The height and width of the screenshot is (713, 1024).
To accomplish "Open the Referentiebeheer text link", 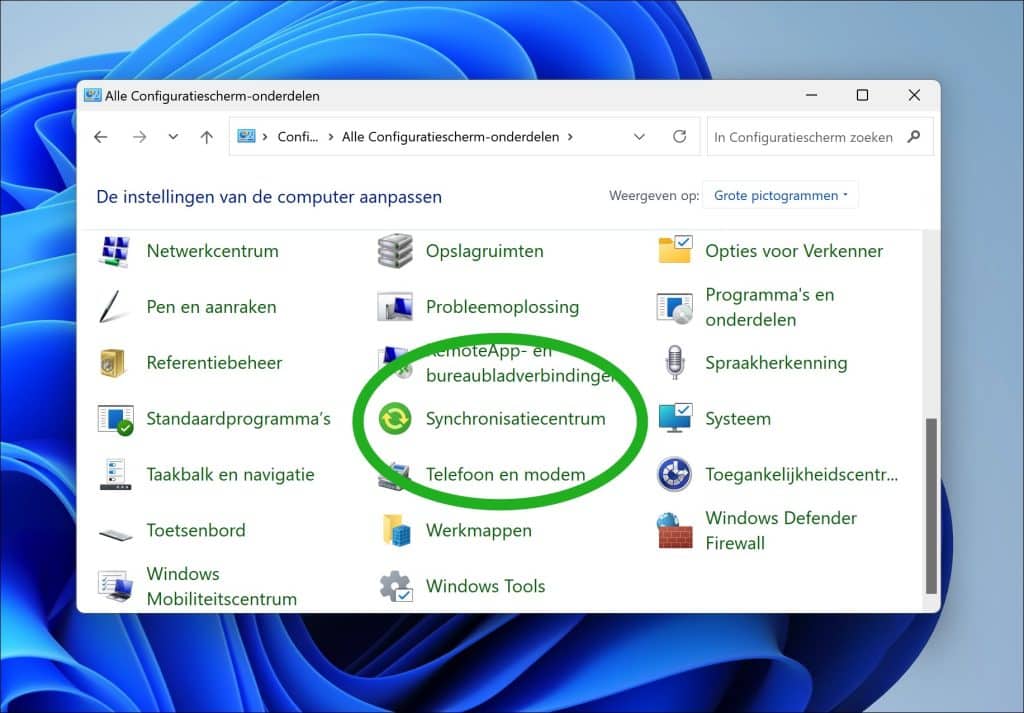I will (x=214, y=362).
